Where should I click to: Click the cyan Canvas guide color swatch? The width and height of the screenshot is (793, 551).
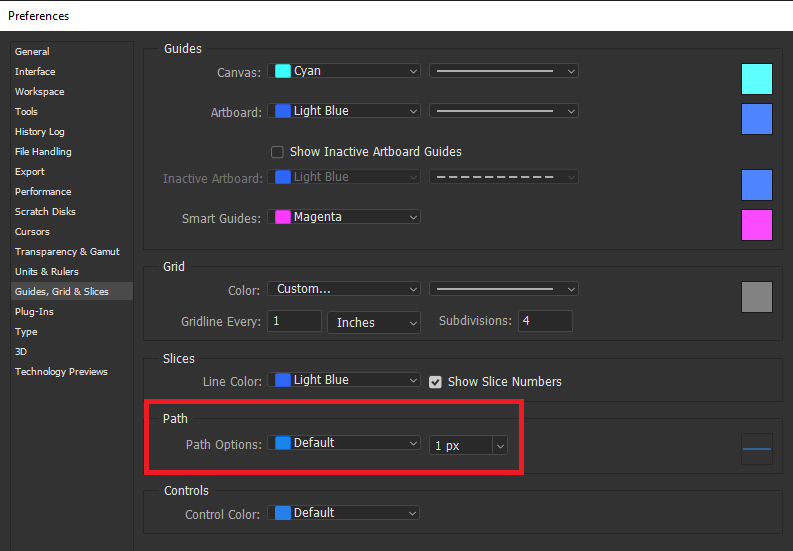coord(757,79)
